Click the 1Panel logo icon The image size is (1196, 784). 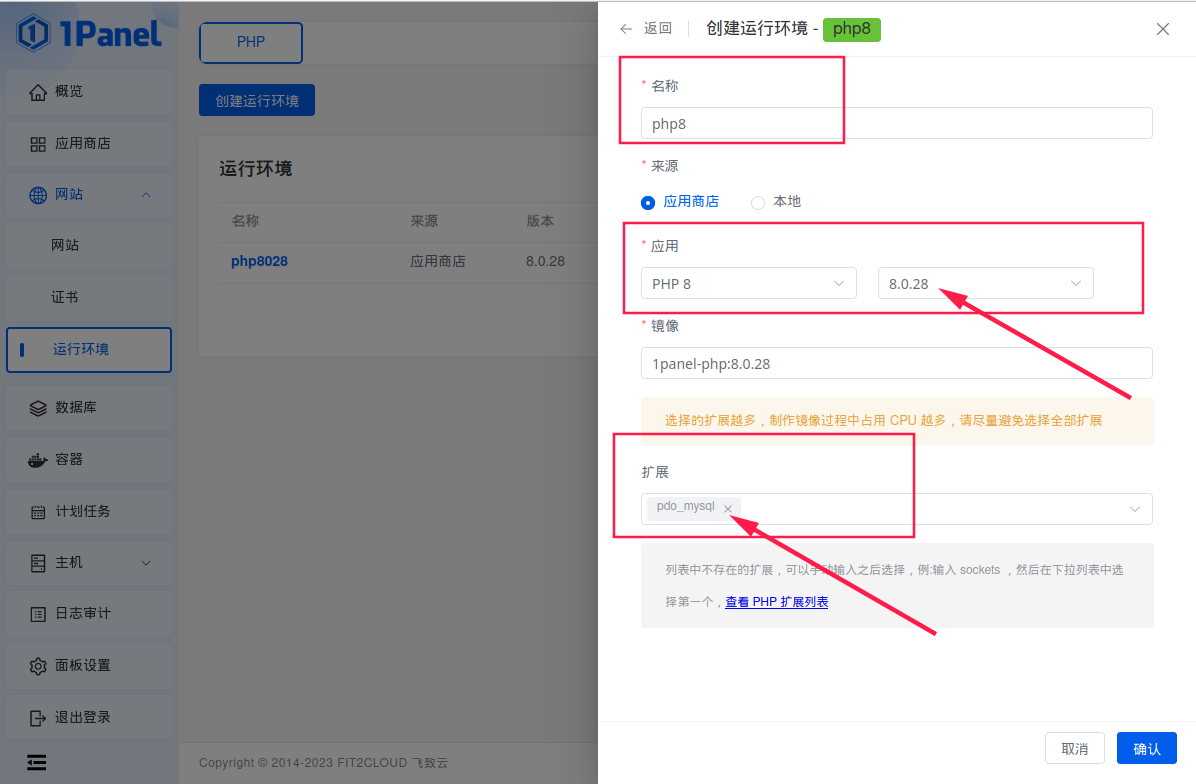tap(33, 33)
